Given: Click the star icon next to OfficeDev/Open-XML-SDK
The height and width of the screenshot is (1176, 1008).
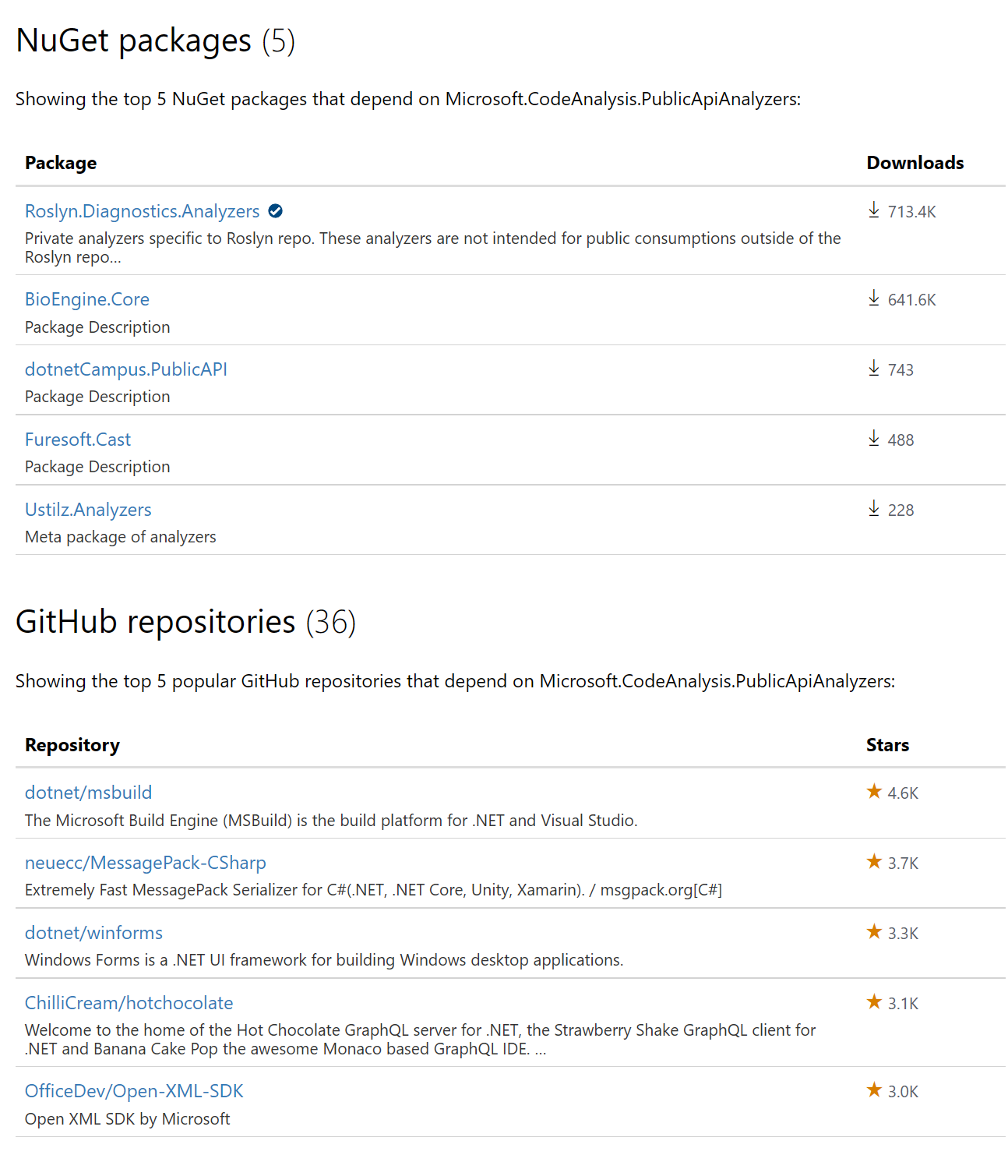Looking at the screenshot, I should 873,1090.
